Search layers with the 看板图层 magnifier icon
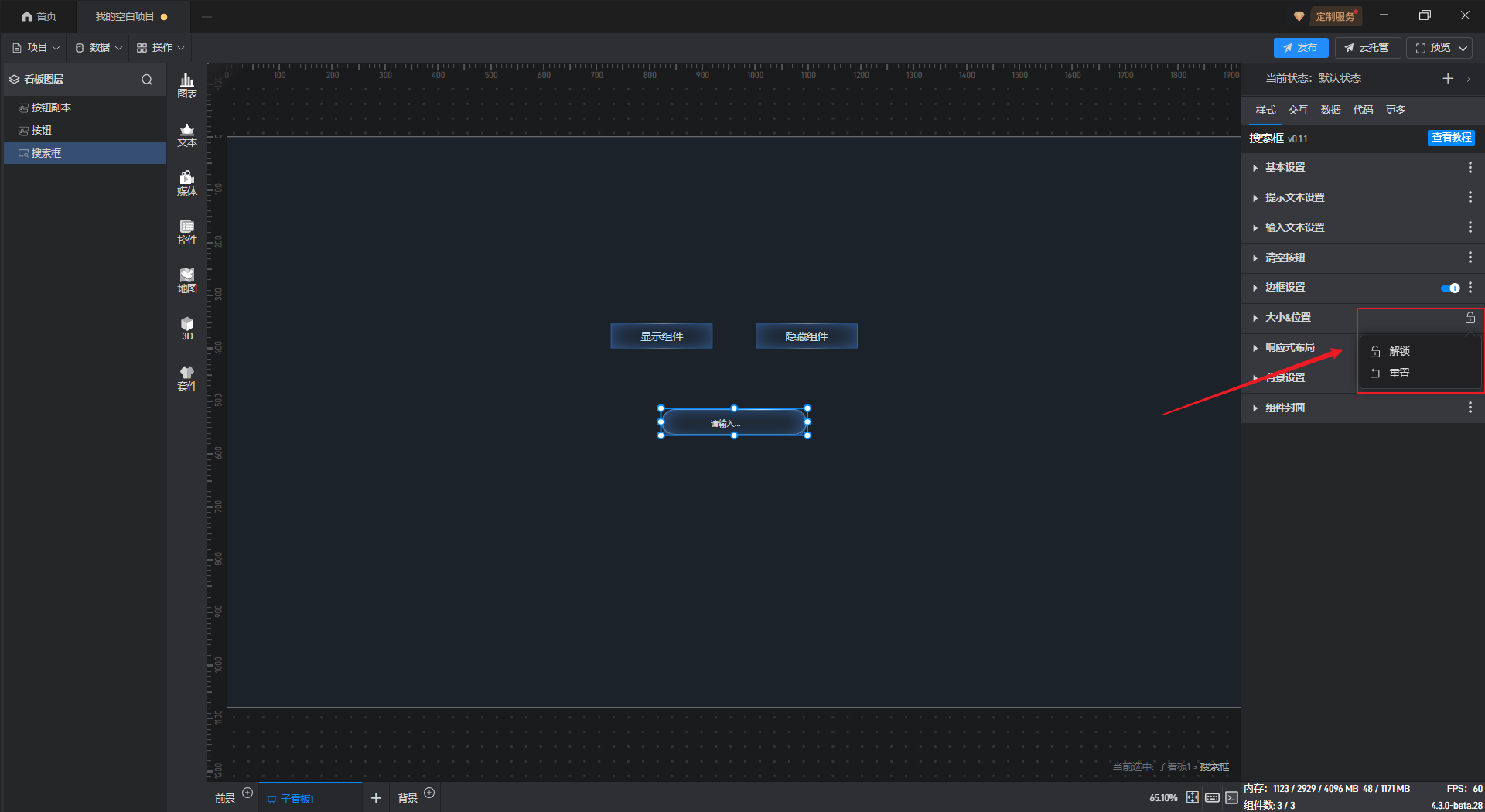This screenshot has height=812, width=1485. 147,79
